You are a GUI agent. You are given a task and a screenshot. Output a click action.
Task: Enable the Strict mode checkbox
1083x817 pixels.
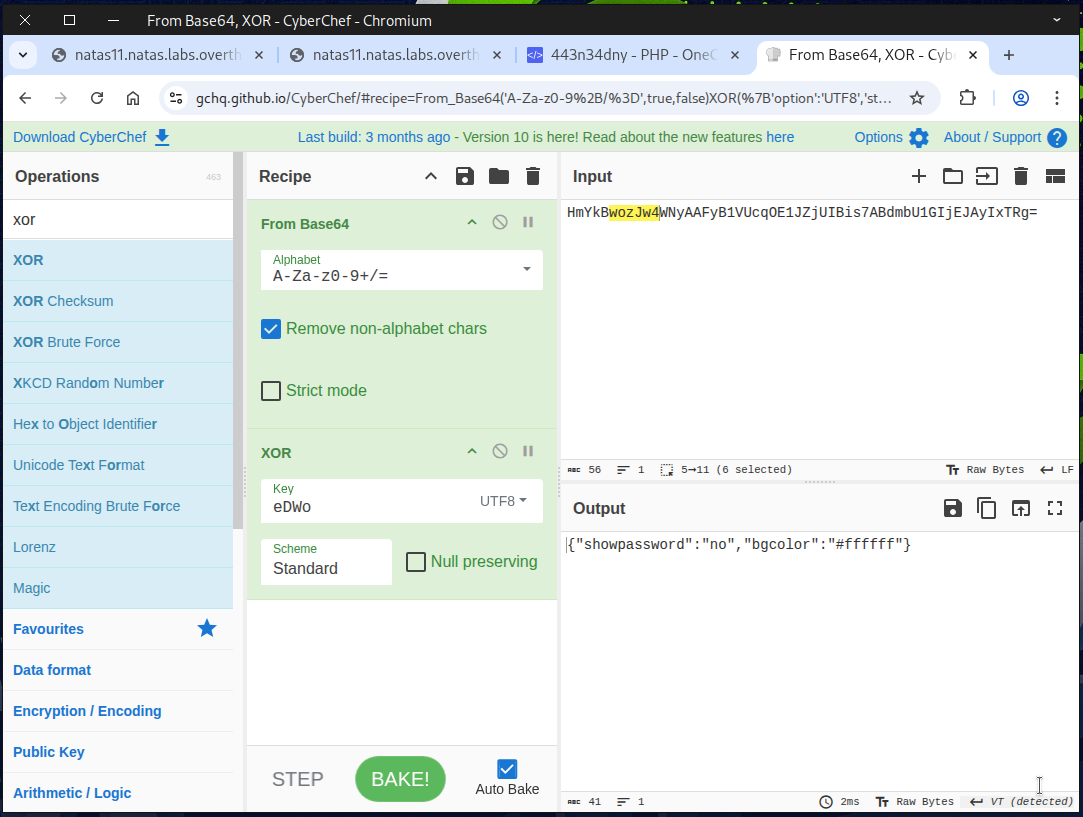[x=271, y=391]
